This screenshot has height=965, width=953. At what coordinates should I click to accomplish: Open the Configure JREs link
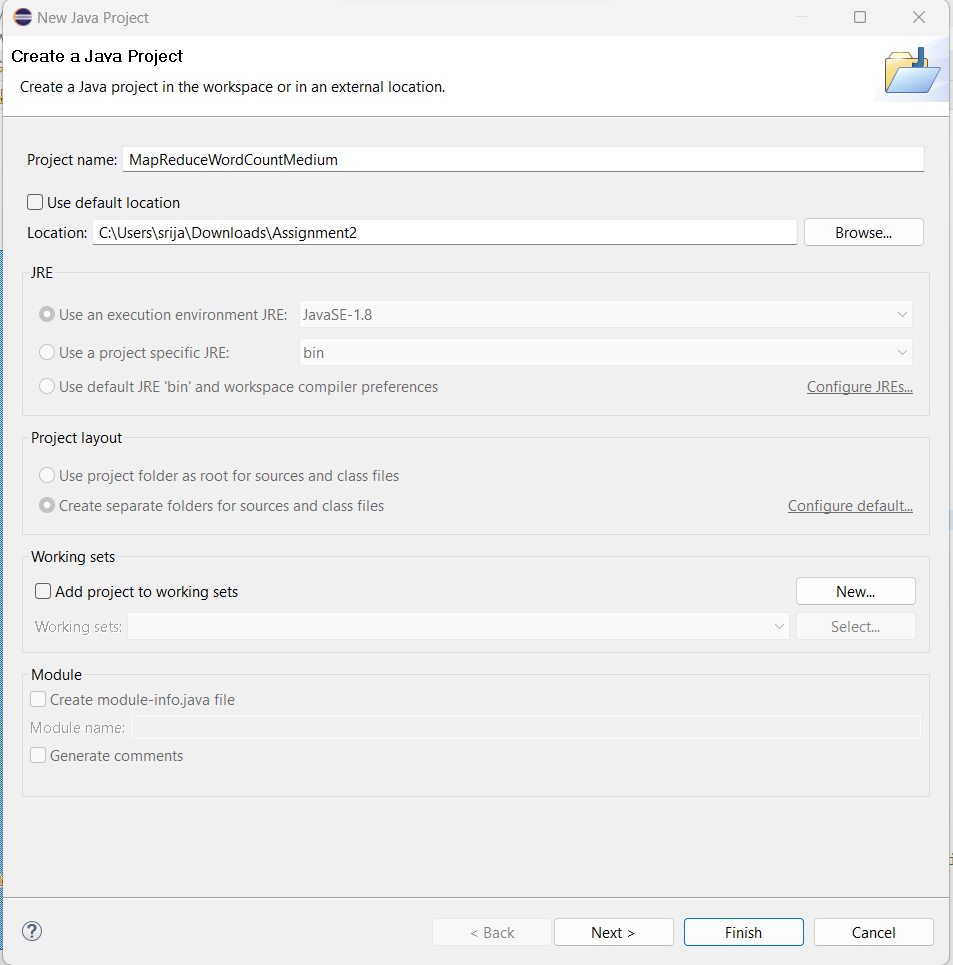coord(859,386)
